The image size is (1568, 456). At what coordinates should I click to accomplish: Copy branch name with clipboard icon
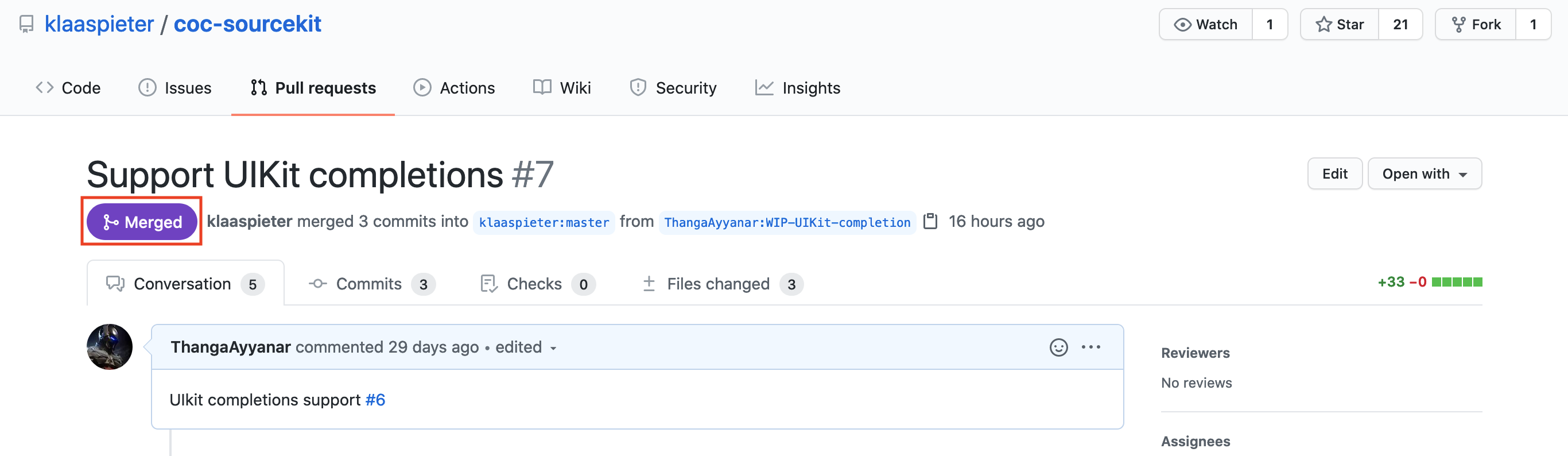tap(930, 221)
